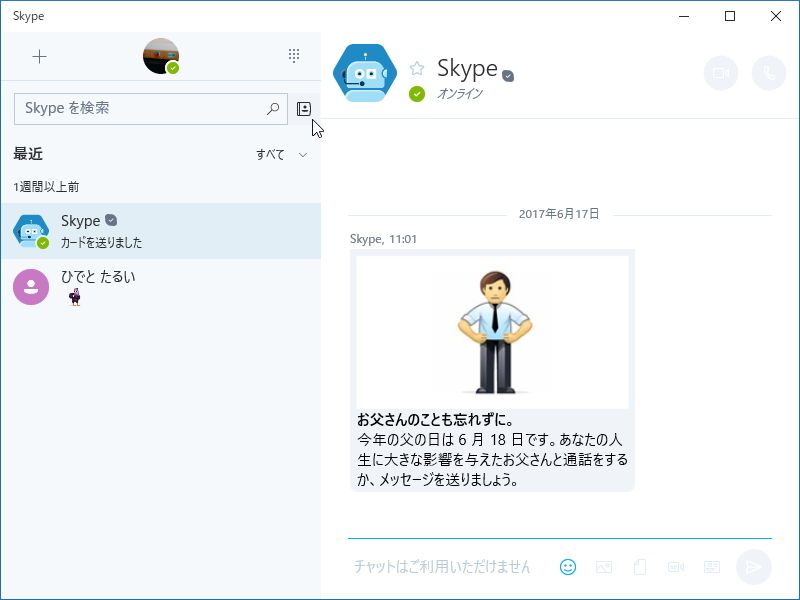Screen dimensions: 800x600
Task: Open the Skype bot profile picture in header
Action: 365,73
